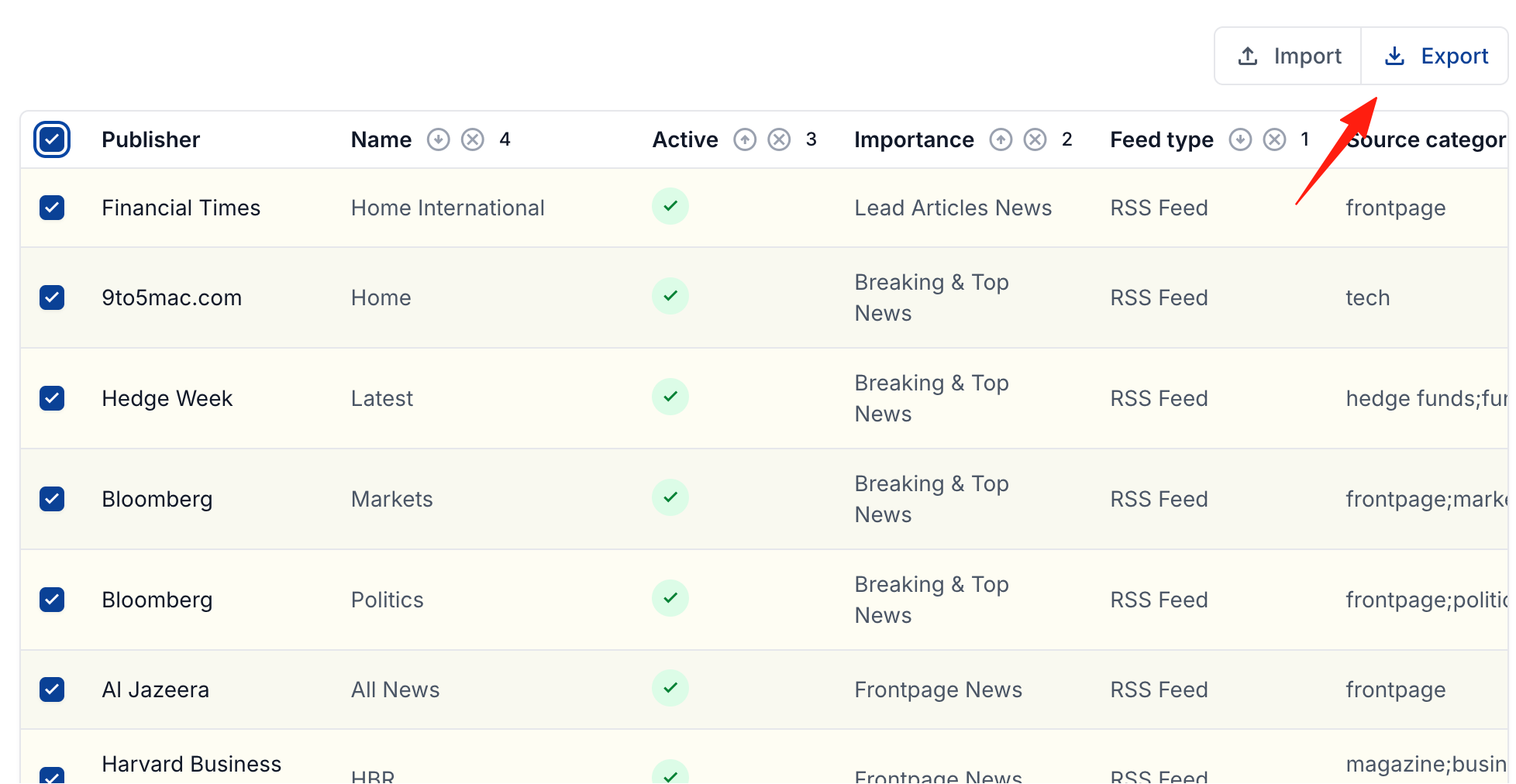This screenshot has width=1516, height=784.
Task: Uncheck the Financial Times row checkbox
Action: 52,208
